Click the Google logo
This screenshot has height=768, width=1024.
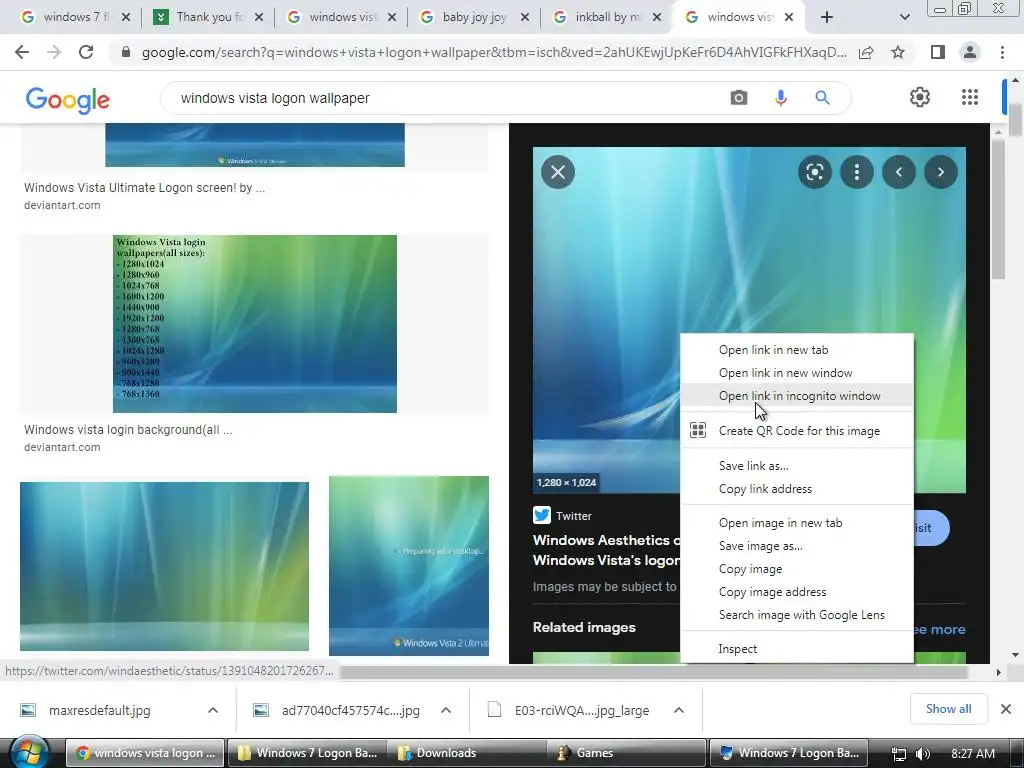68,100
